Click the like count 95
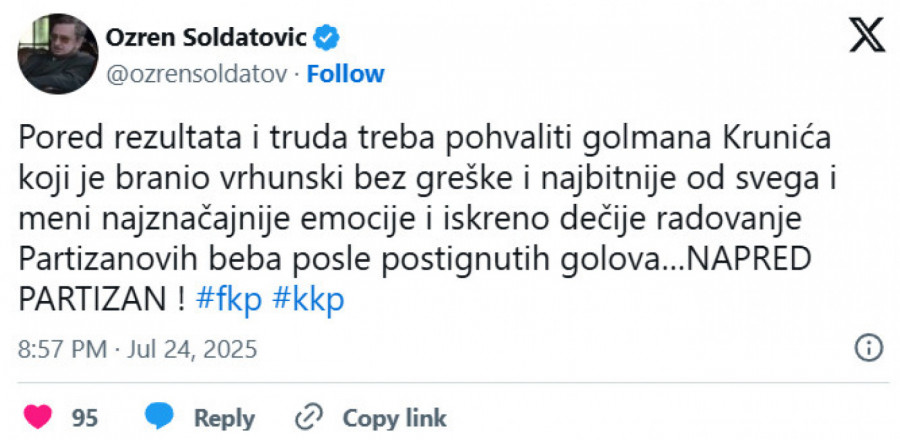 coord(84,417)
